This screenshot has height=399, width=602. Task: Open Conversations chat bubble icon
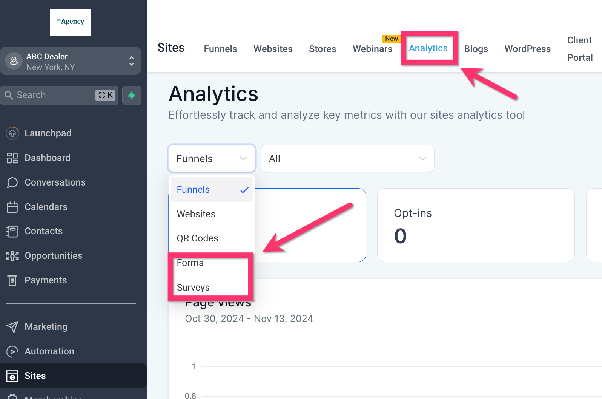(12, 182)
